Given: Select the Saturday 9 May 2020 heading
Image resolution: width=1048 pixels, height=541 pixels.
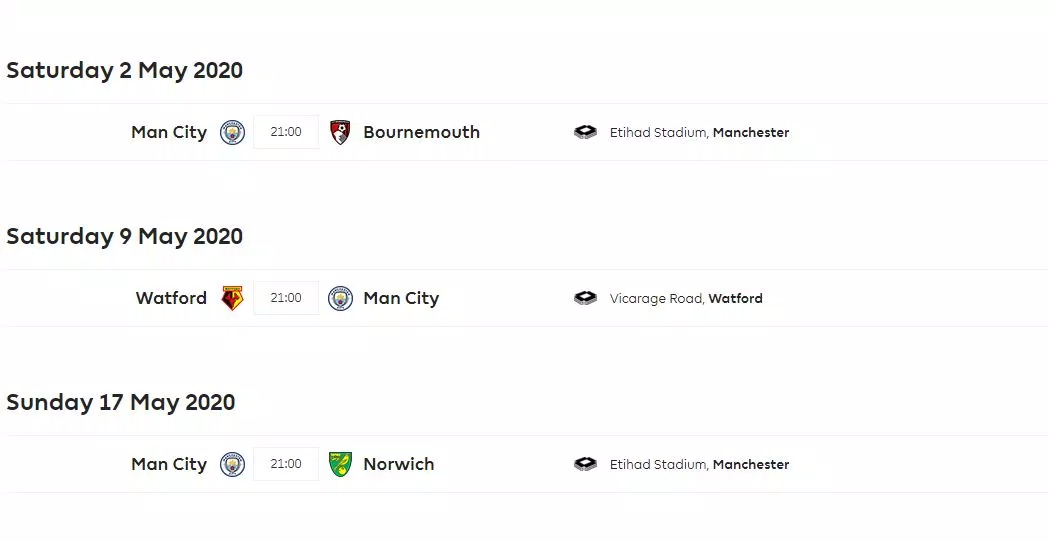Looking at the screenshot, I should point(124,236).
